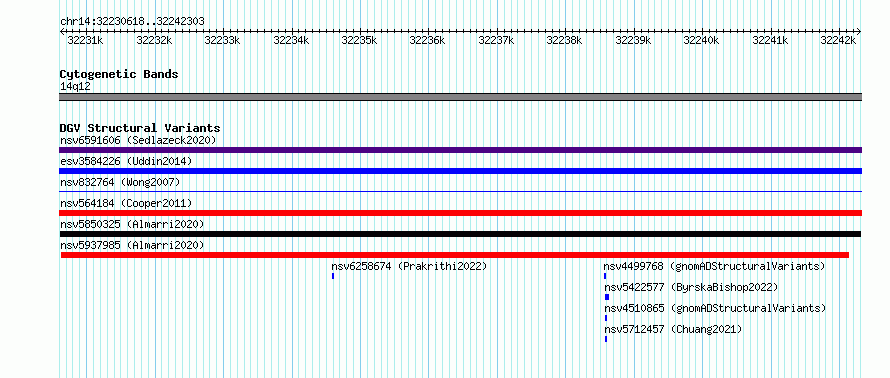890x378 pixels.
Task: Click the thin blue nsv832764 variant line
Action: (460, 192)
